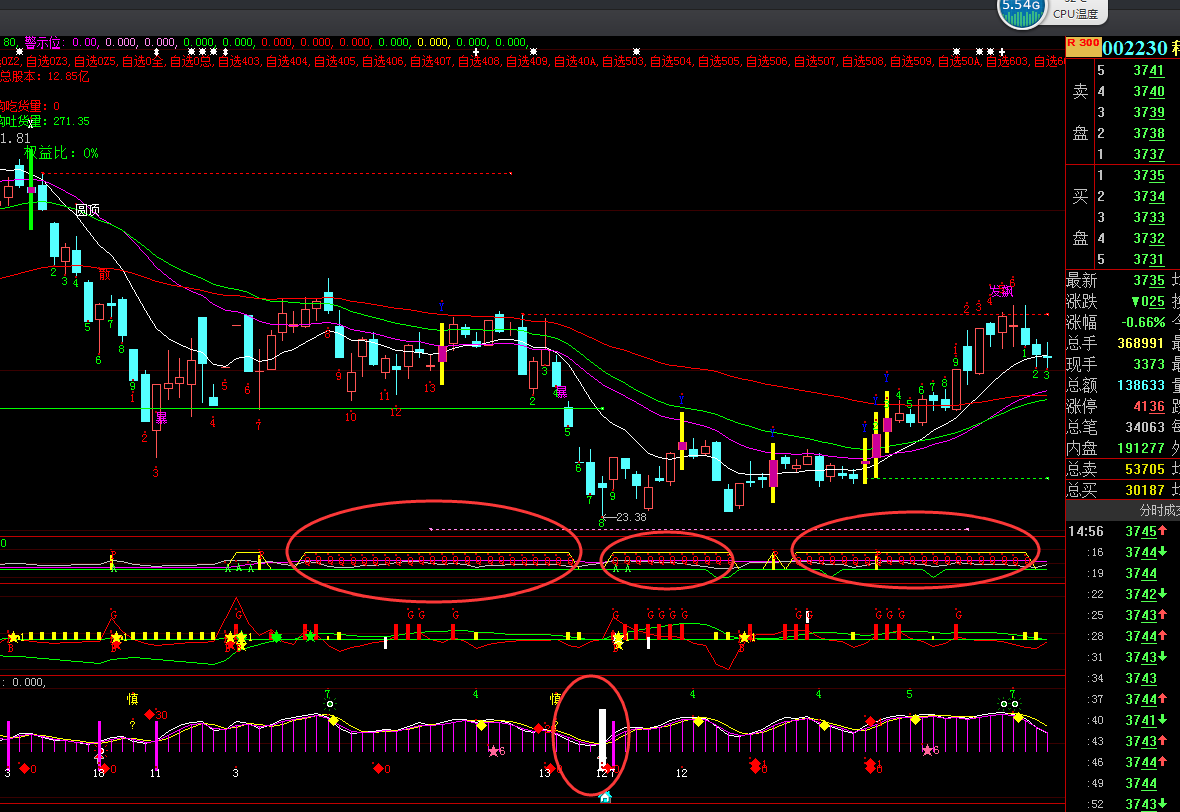Click the 圆顶 pattern label on the chart
The image size is (1180, 812).
click(x=87, y=210)
